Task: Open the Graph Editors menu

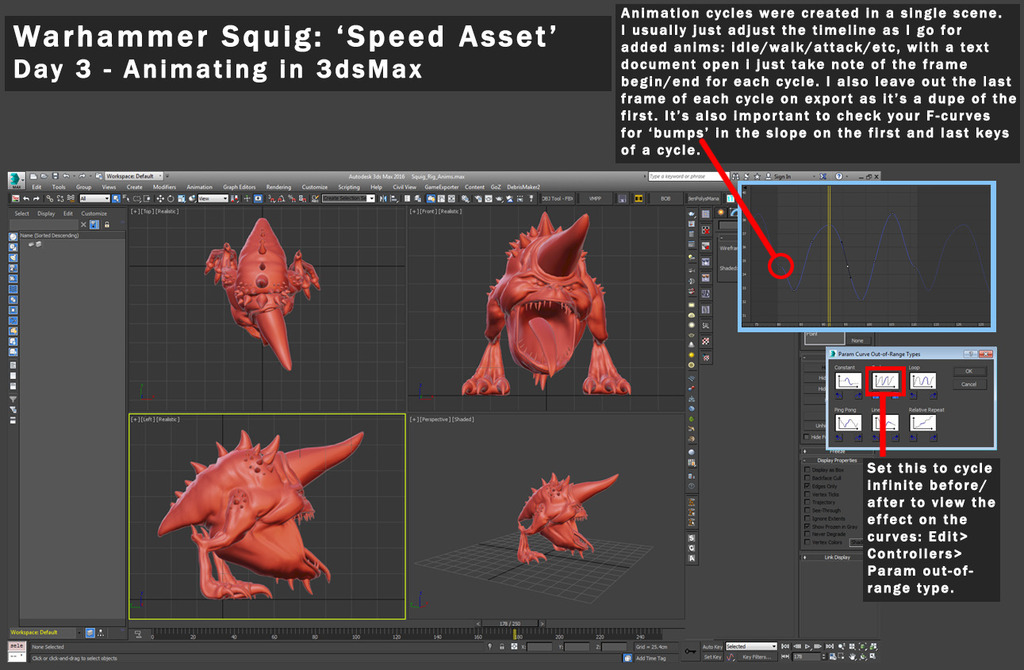Action: point(239,187)
